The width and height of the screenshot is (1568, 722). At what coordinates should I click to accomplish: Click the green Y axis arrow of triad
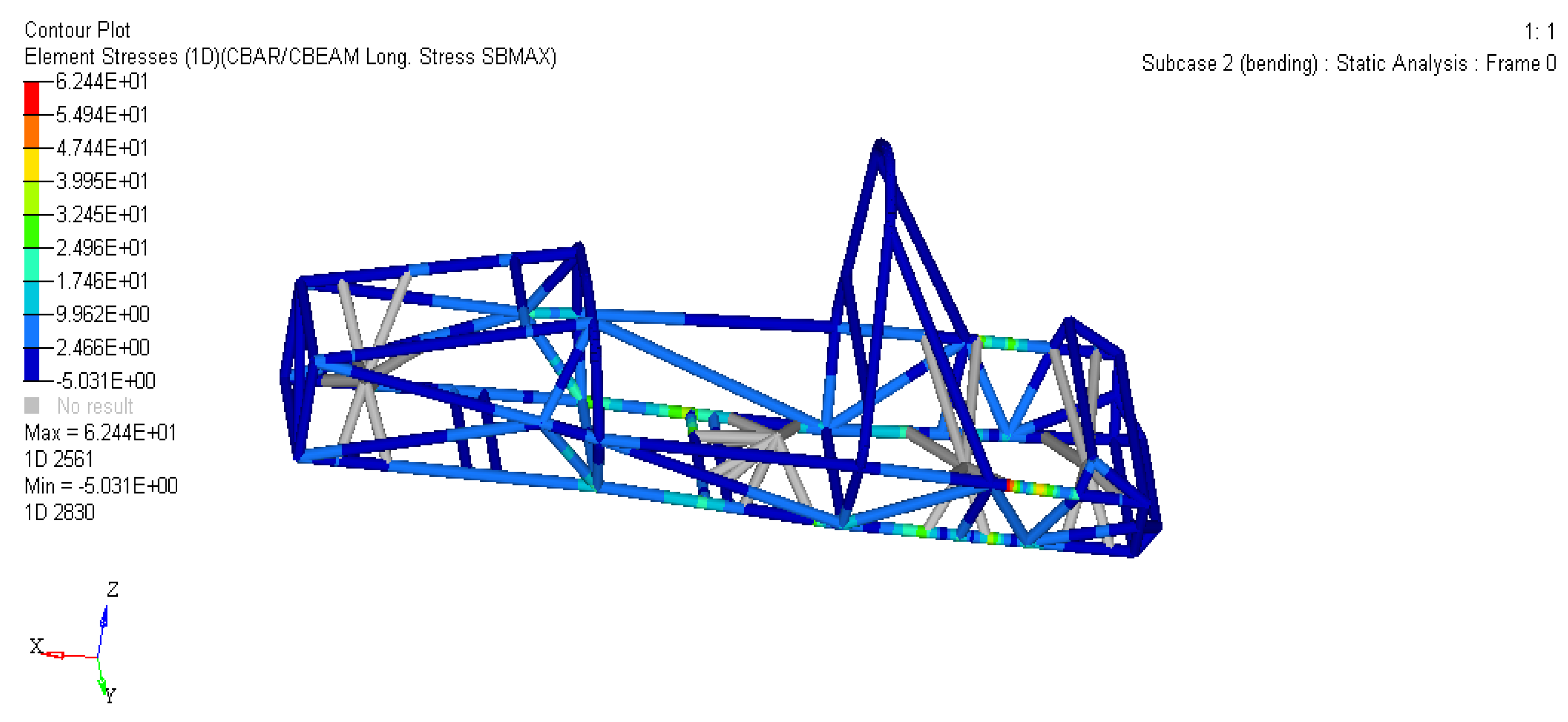(102, 685)
